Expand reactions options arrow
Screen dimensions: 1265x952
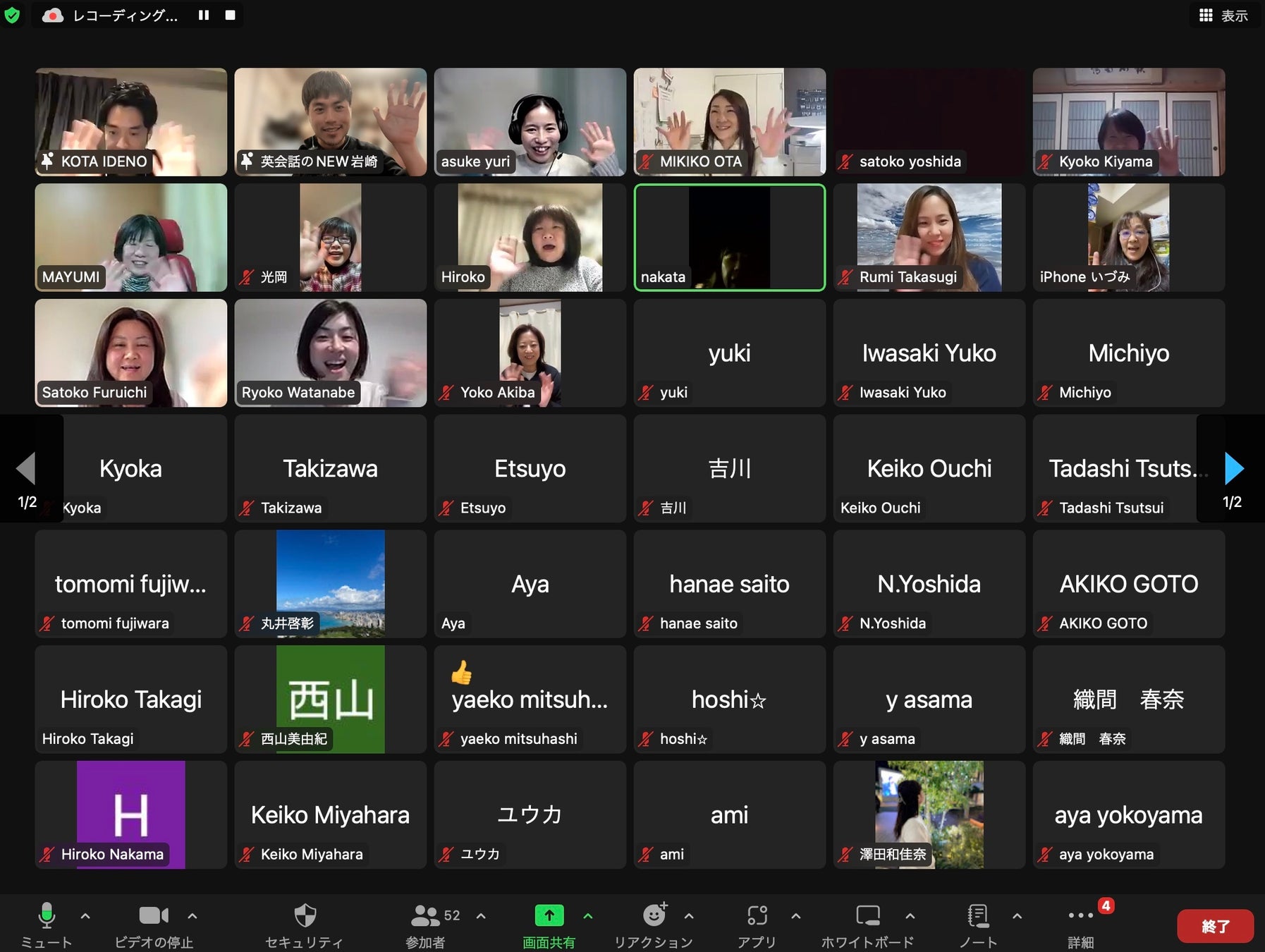[689, 916]
